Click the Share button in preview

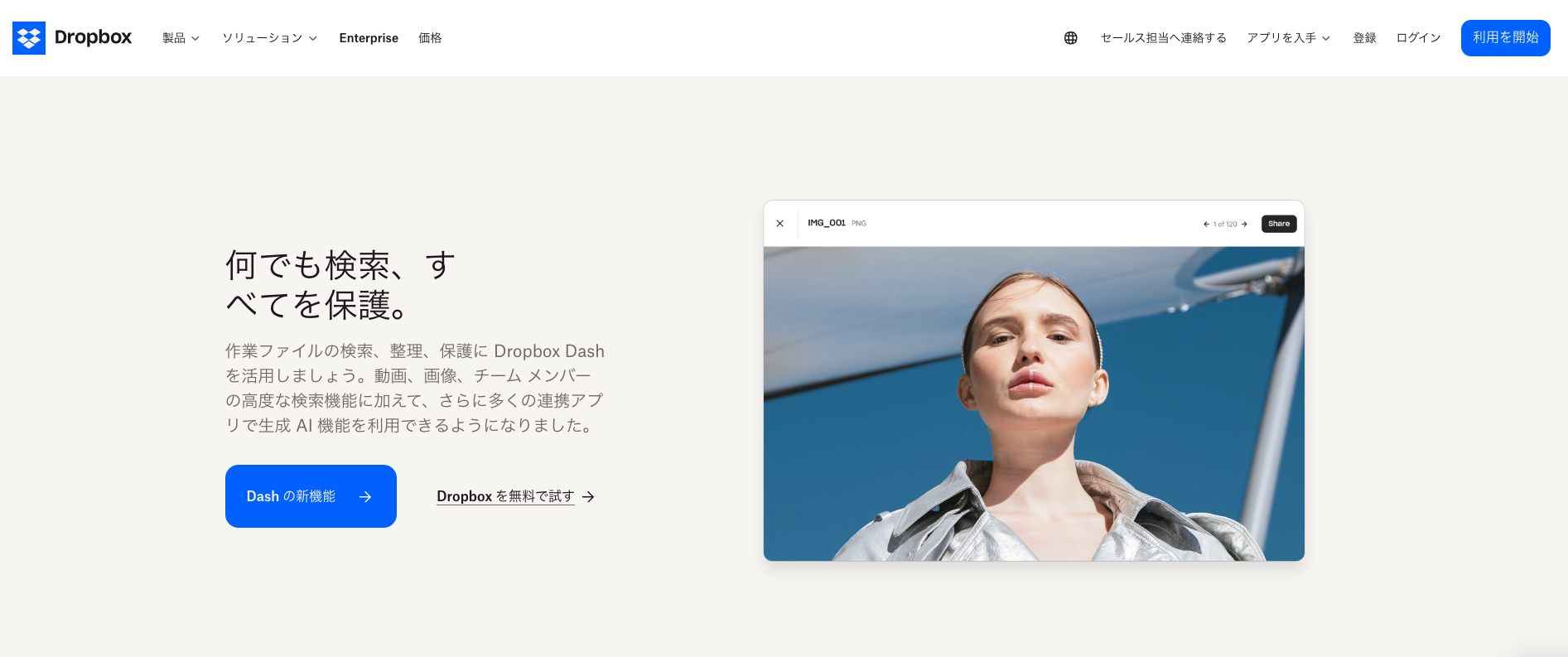[x=1279, y=224]
